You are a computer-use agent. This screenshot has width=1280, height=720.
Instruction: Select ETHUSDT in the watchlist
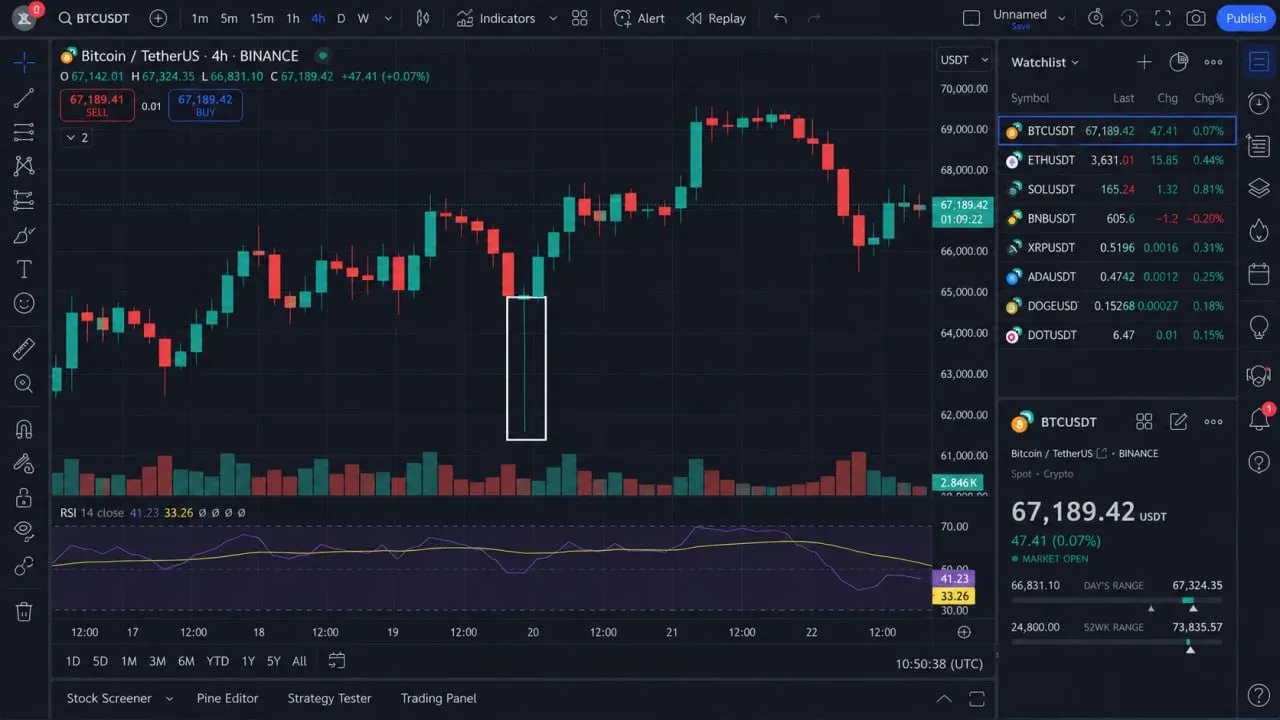[1117, 160]
